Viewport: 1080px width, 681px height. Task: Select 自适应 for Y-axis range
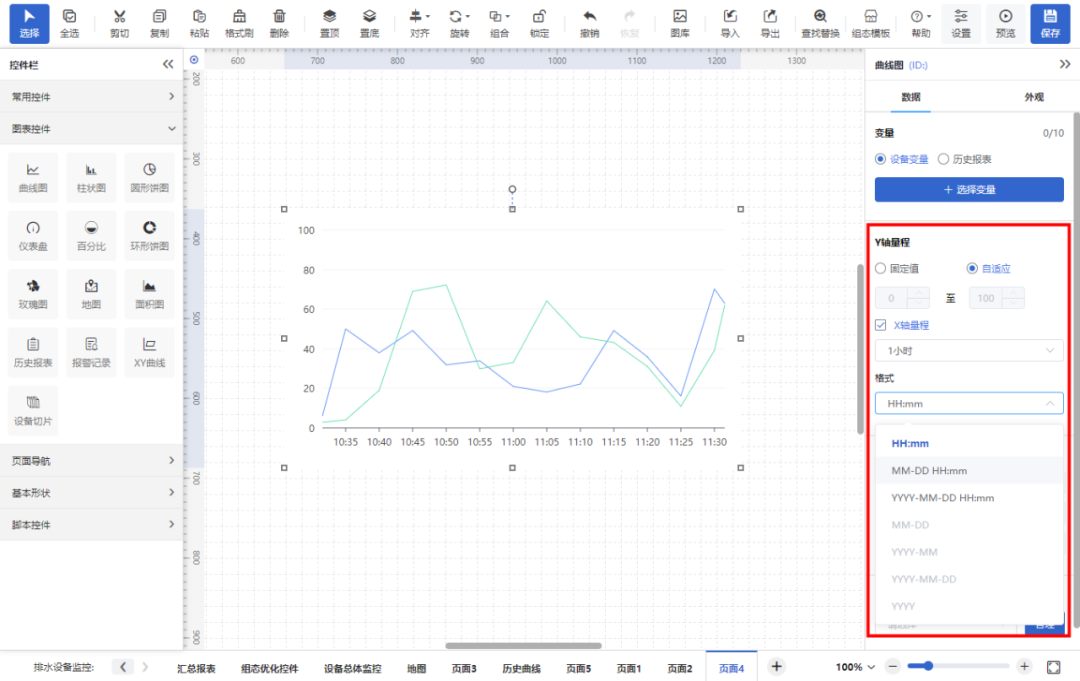[972, 269]
